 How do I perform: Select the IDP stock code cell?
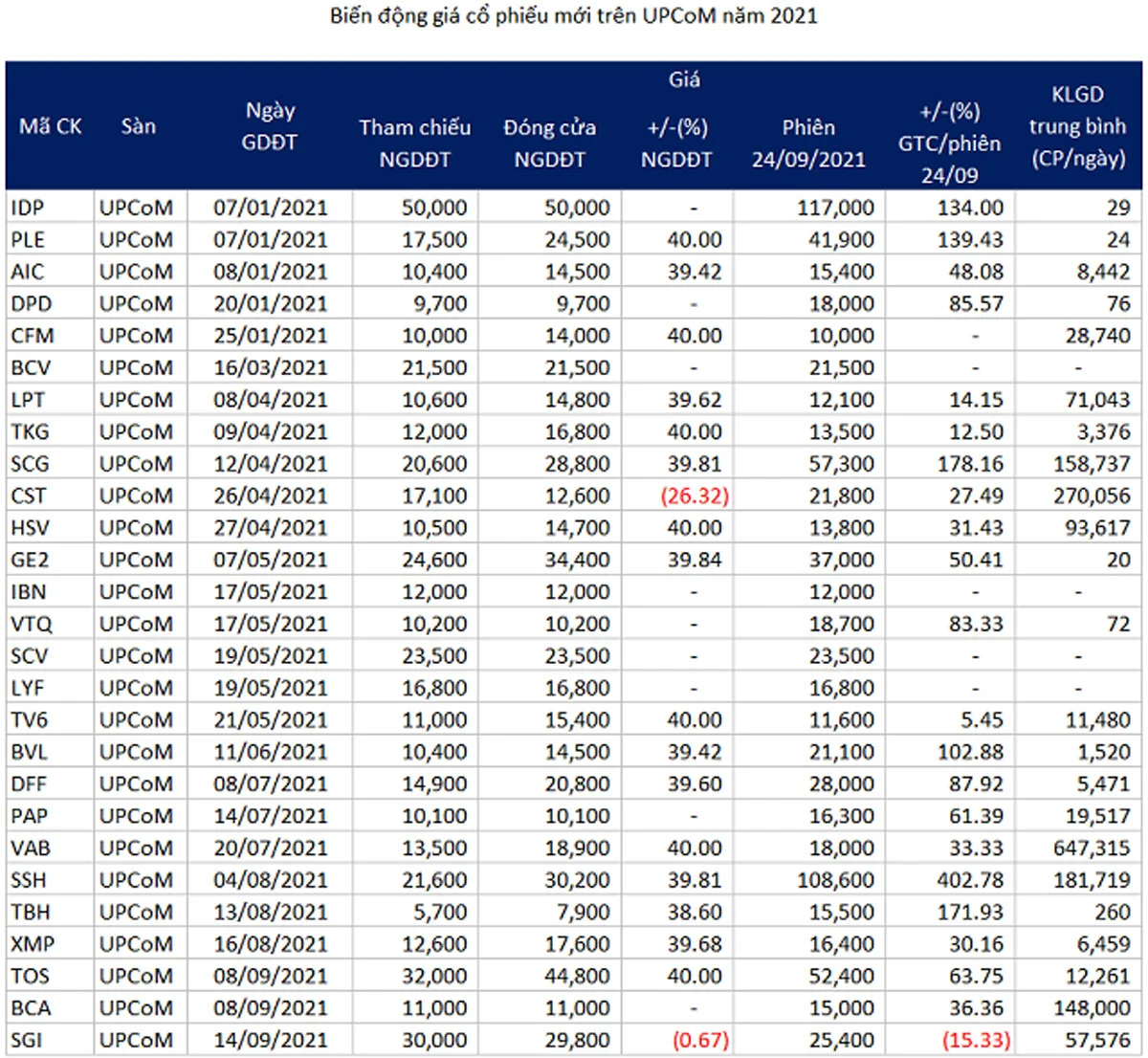(28, 208)
